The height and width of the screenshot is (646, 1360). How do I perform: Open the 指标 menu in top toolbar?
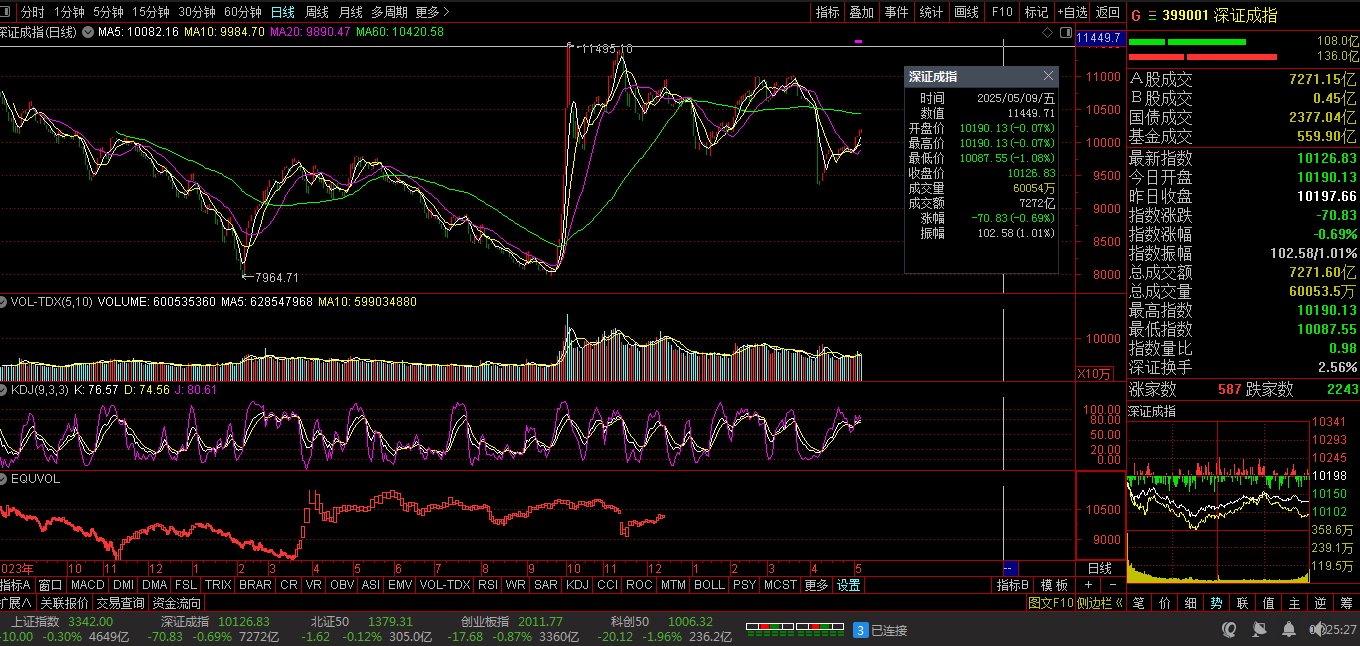[x=827, y=12]
